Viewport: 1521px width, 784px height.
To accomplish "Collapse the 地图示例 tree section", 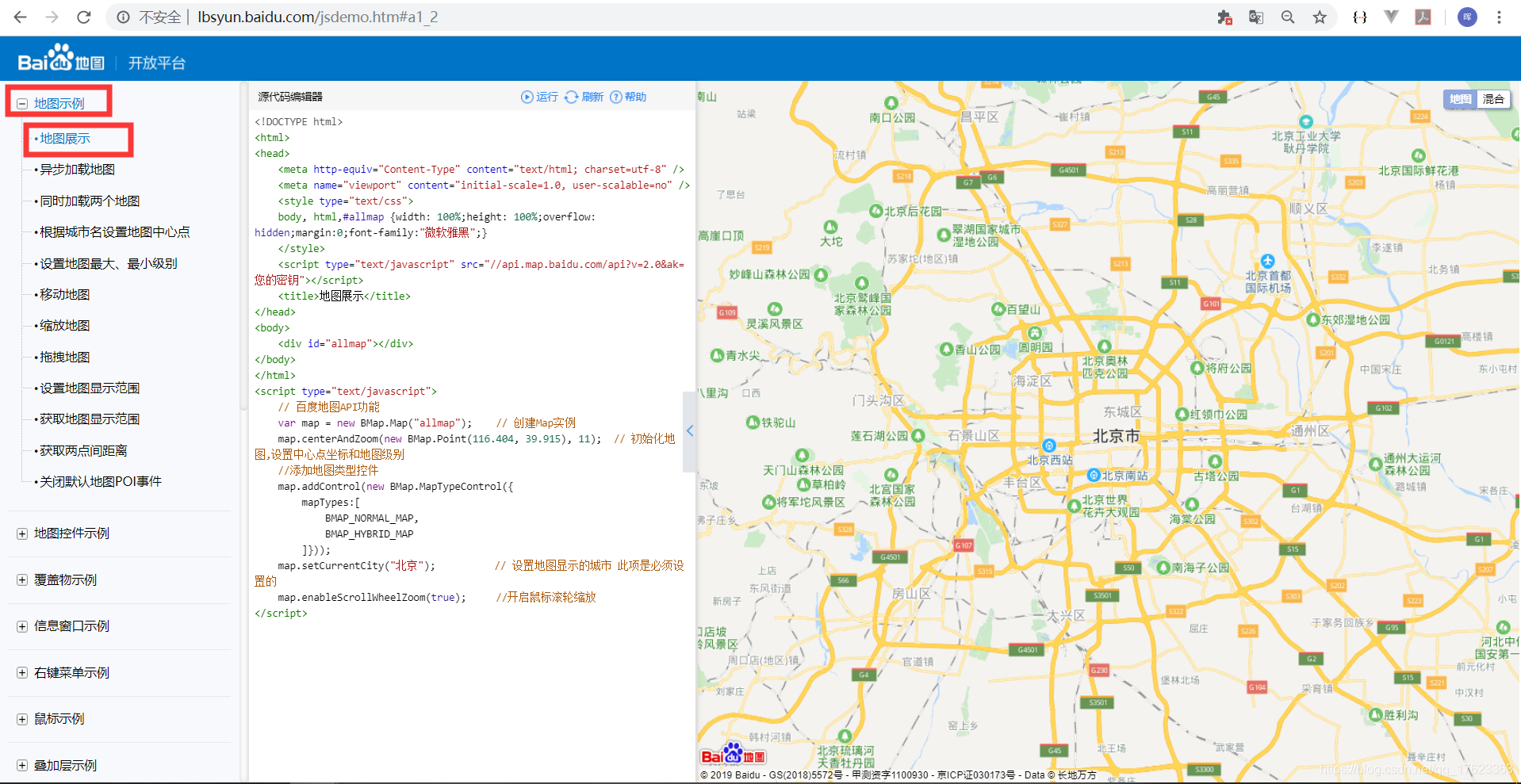I will click(22, 103).
